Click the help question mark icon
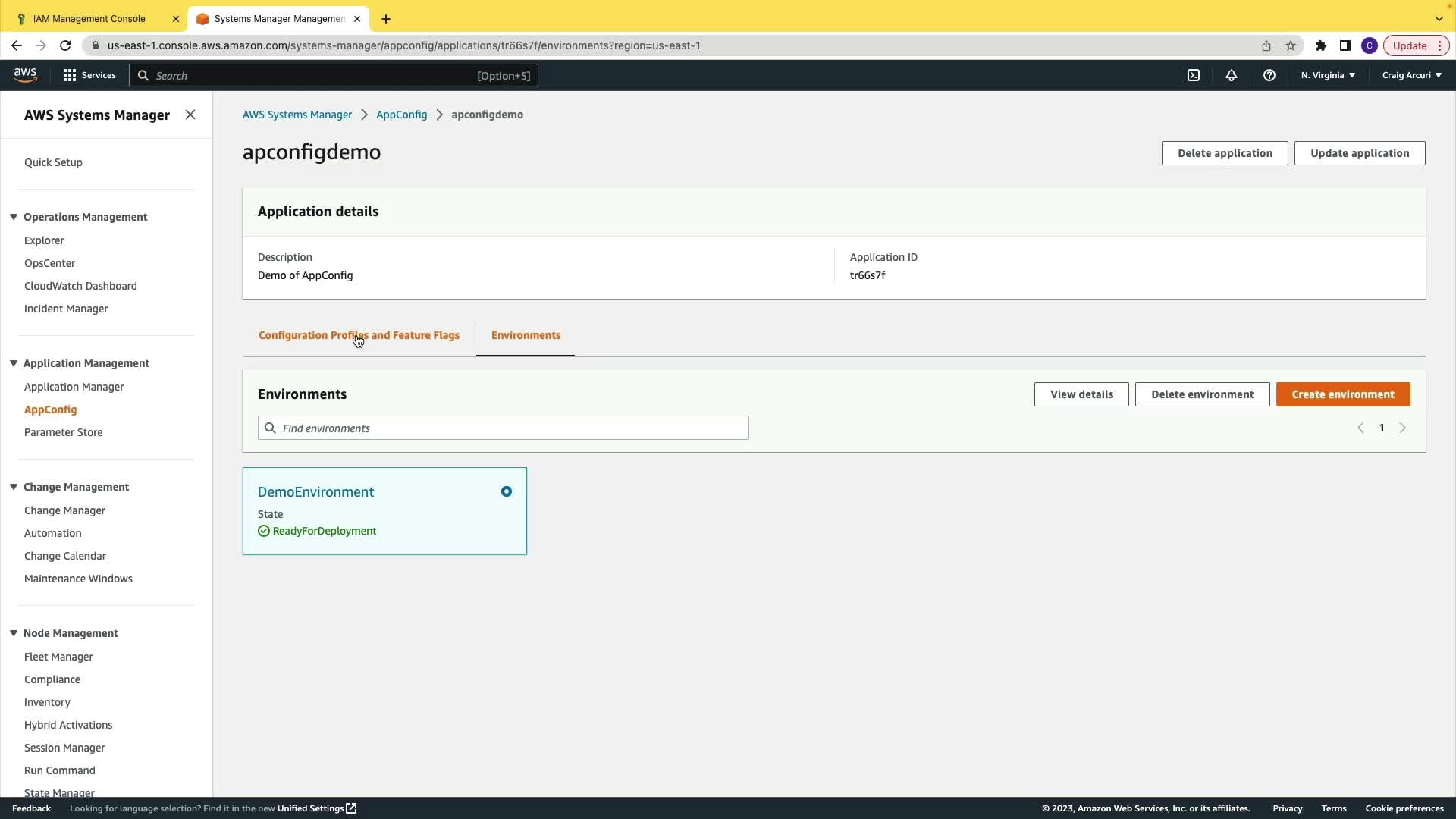 click(1269, 75)
